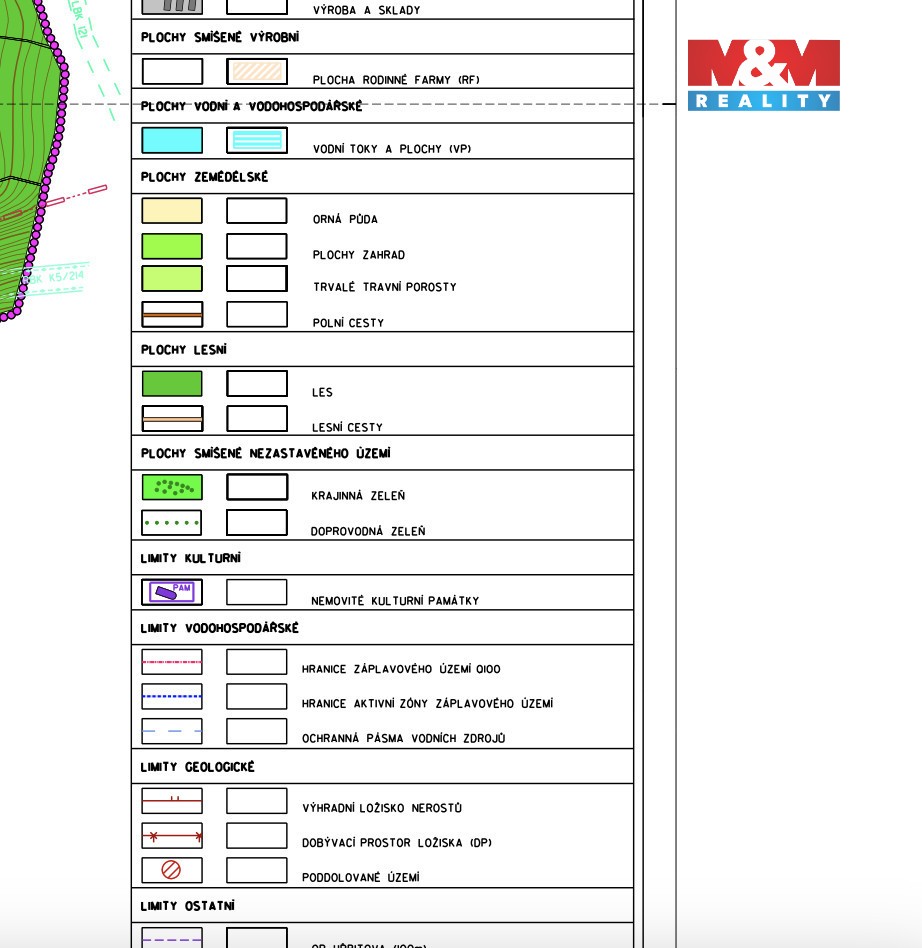Click the purple PAM cultural monument icon
This screenshot has height=948, width=922.
[x=172, y=592]
